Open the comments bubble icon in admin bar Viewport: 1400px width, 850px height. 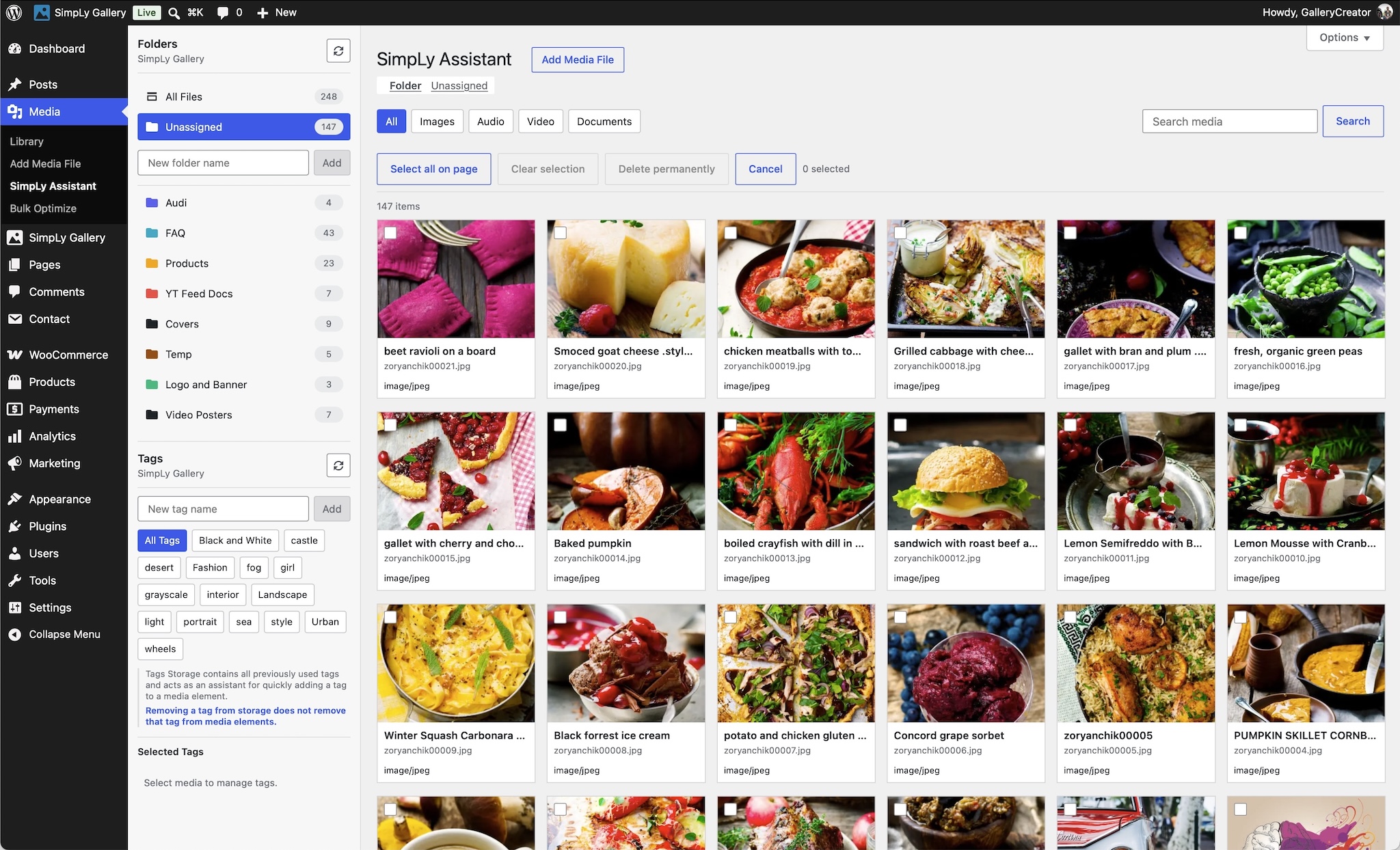pyautogui.click(x=223, y=12)
